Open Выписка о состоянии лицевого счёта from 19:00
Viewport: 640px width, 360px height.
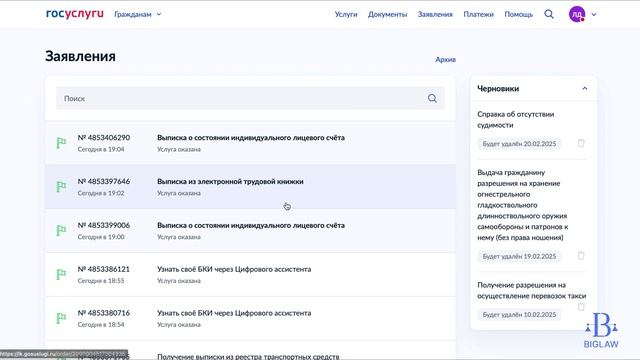coord(251,225)
